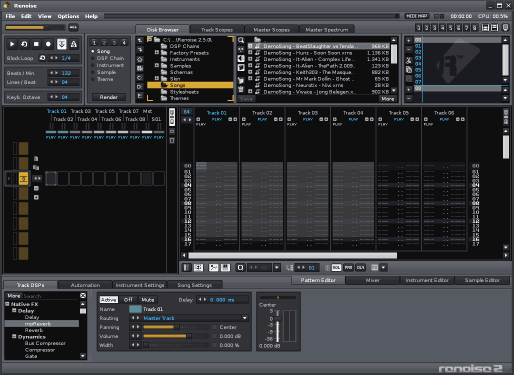Toggle the upper frame layout icon
This screenshot has height=375, width=514.
pyautogui.click(x=486, y=28)
